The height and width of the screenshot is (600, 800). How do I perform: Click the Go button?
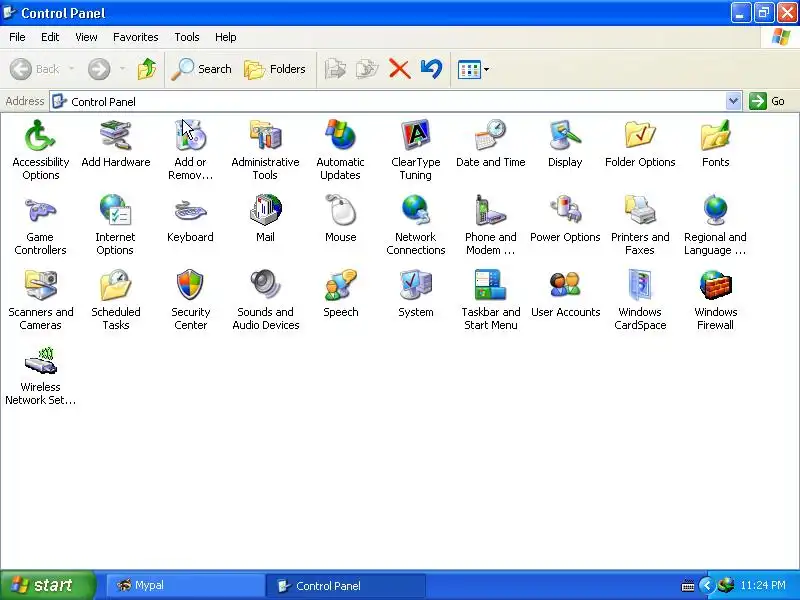[x=767, y=101]
